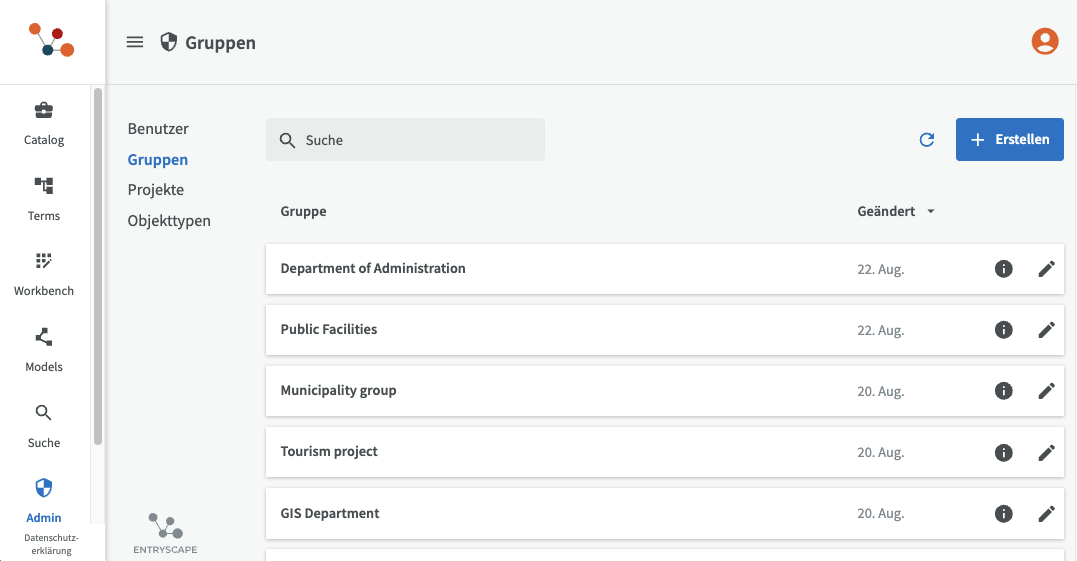Click the refresh list icon

(x=927, y=140)
